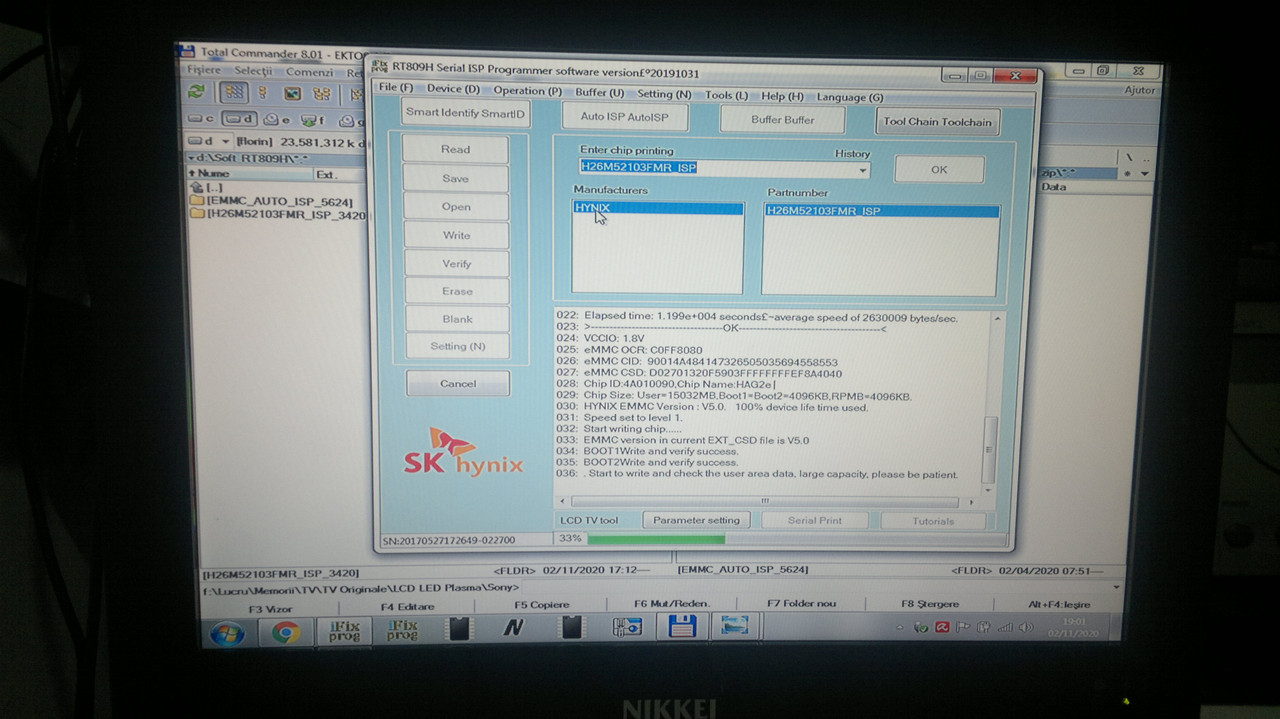Open Fișiere menu in Total Commander
1280x719 pixels.
pyautogui.click(x=204, y=70)
